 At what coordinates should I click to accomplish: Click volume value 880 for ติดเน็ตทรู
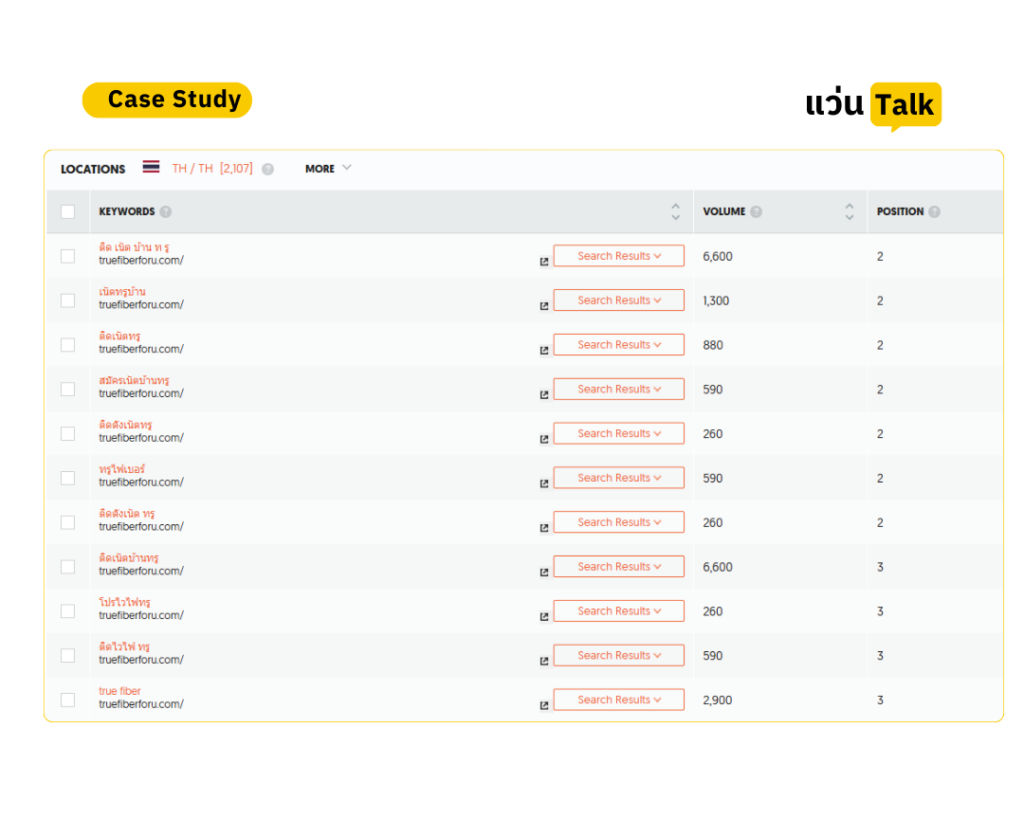pos(712,345)
